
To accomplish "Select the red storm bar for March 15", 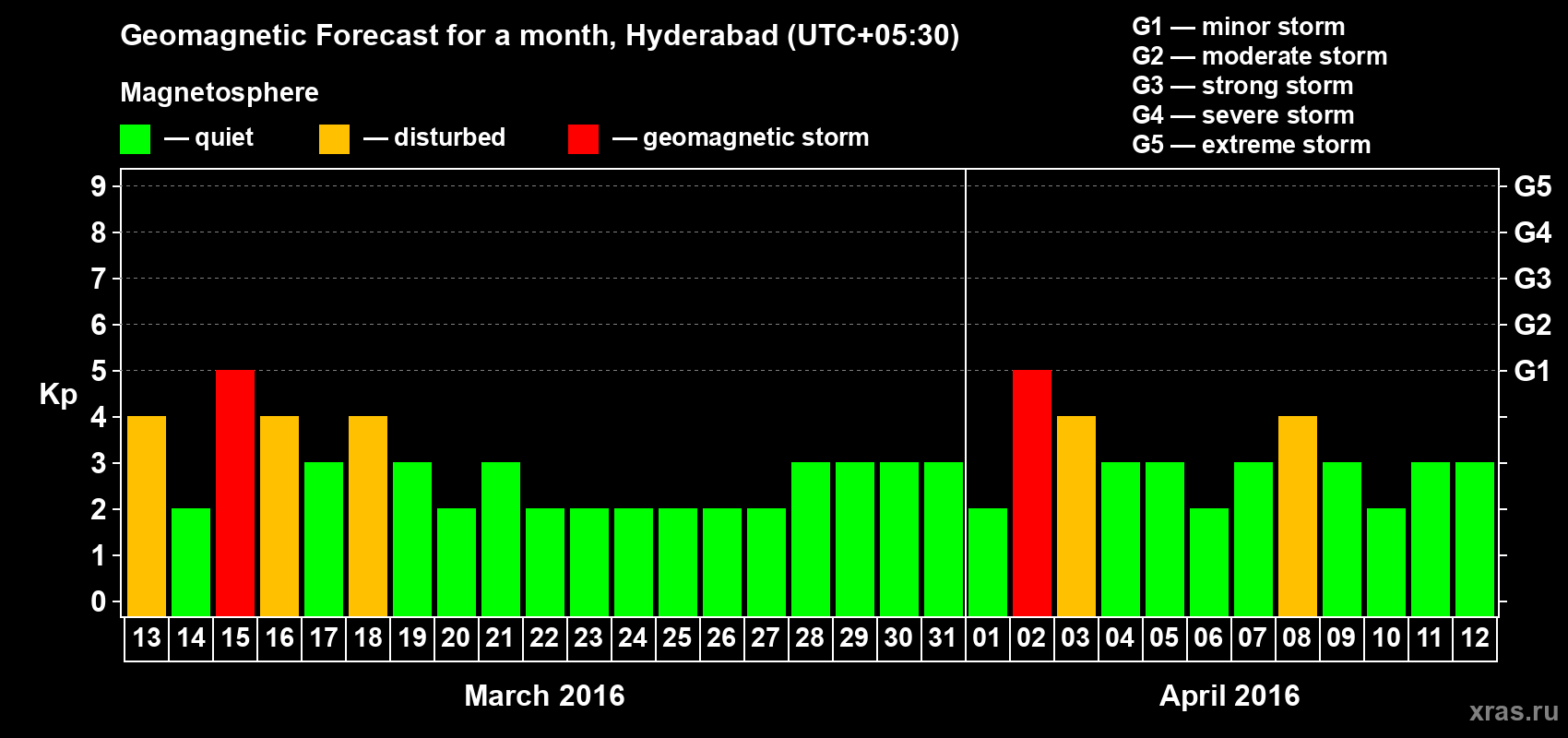I will point(235,494).
